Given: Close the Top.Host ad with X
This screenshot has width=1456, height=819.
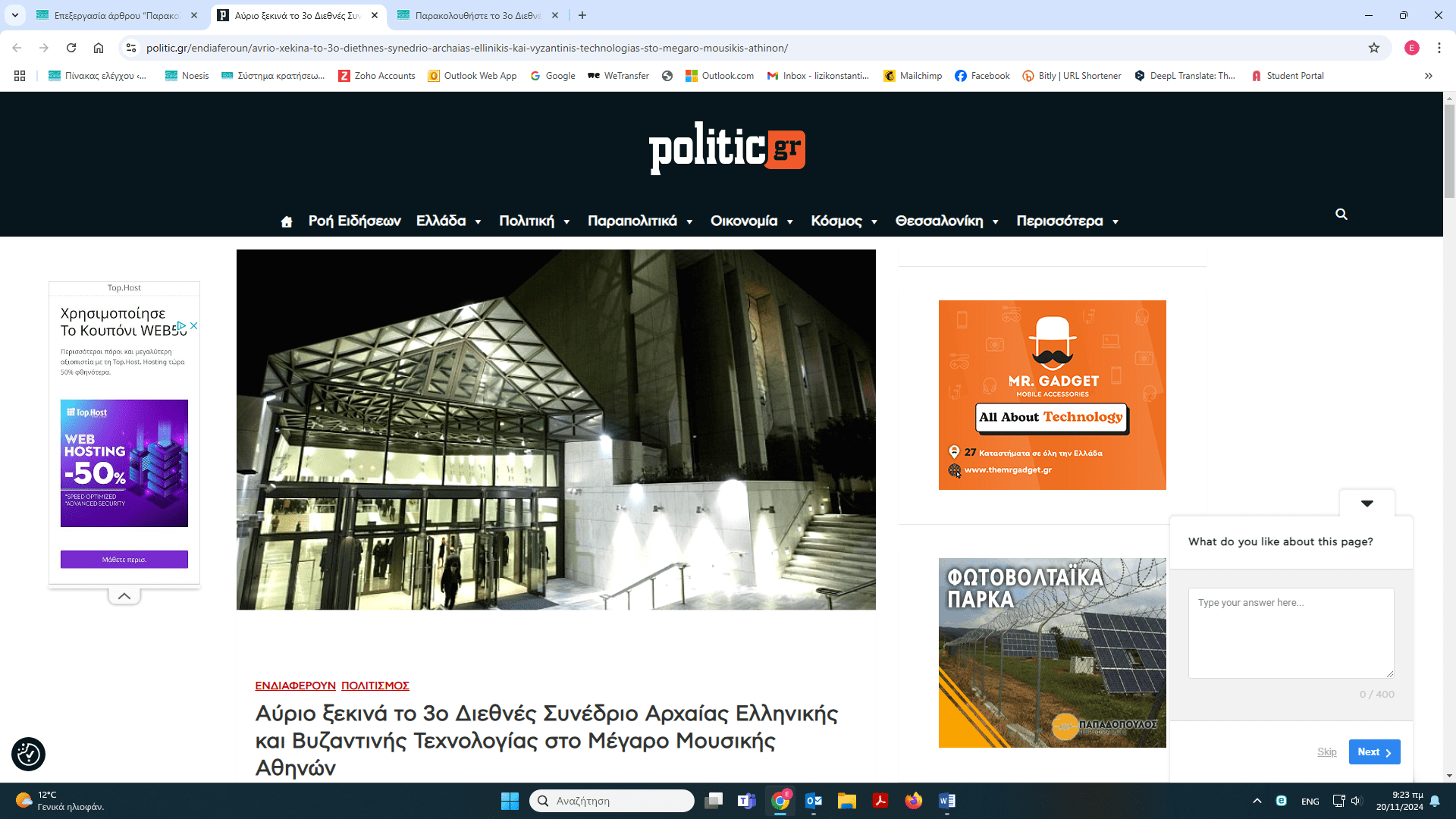Looking at the screenshot, I should coord(194,325).
